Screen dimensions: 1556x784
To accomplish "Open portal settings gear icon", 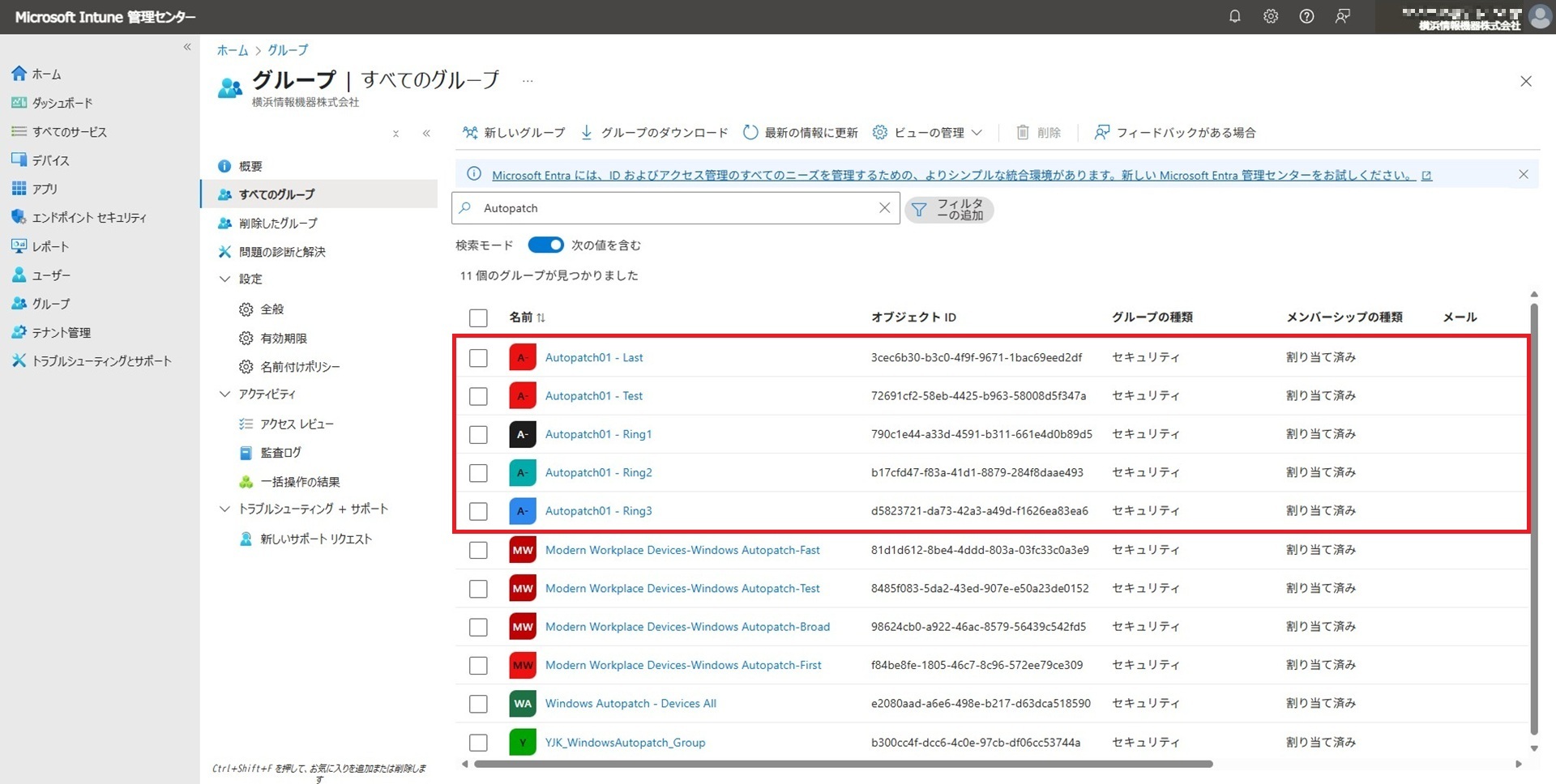I will coord(1271,16).
